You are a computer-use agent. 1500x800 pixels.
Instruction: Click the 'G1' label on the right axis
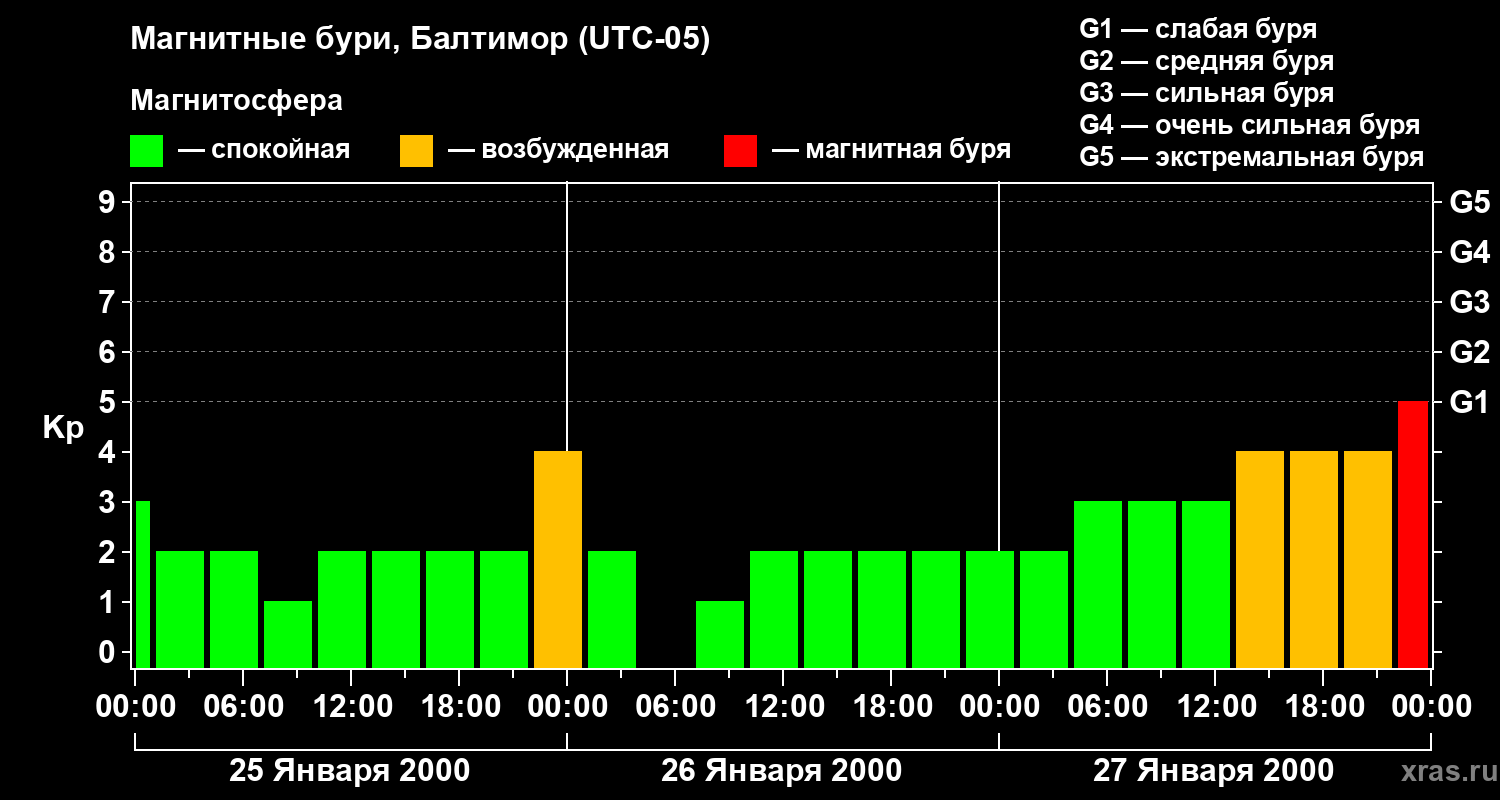click(1470, 402)
